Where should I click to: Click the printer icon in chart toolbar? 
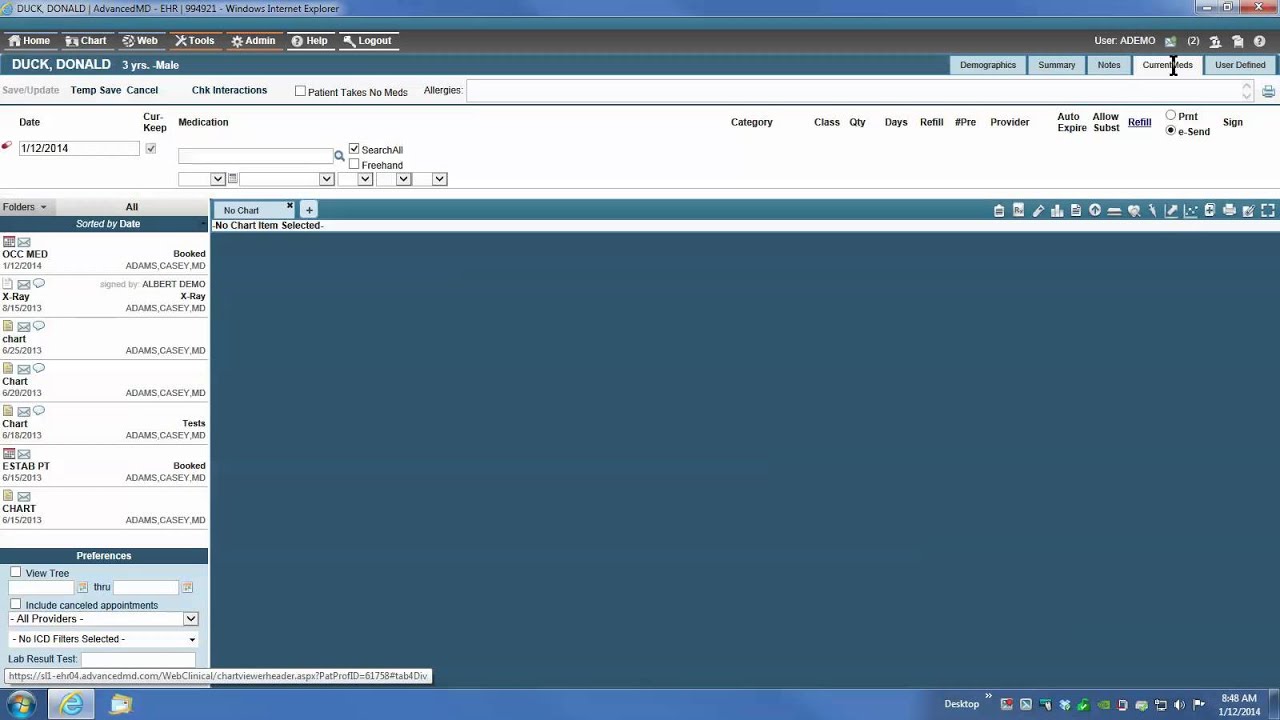(1229, 210)
